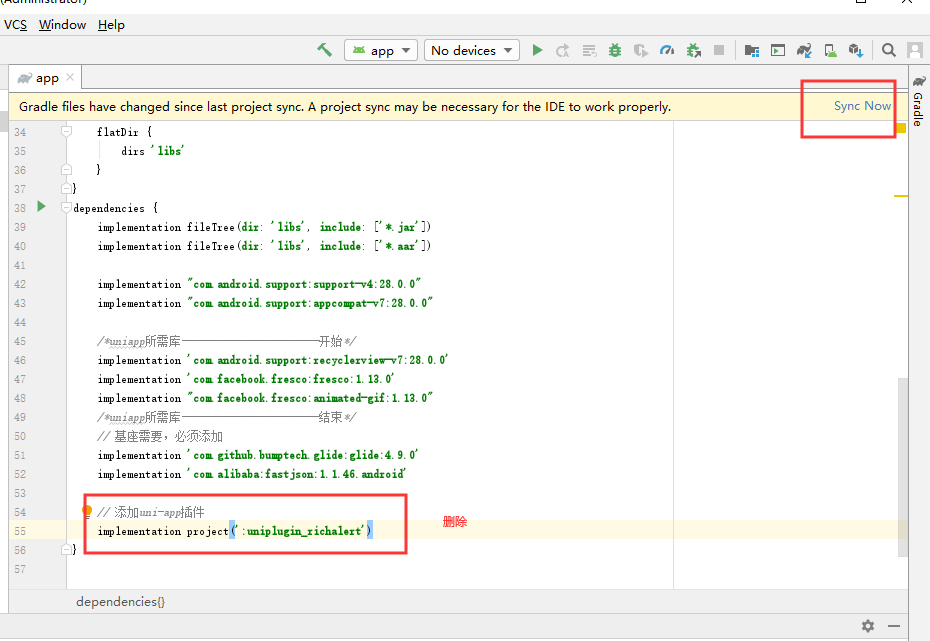Click the dependencies{} breadcrumb
The width and height of the screenshot is (930, 641).
pos(120,601)
